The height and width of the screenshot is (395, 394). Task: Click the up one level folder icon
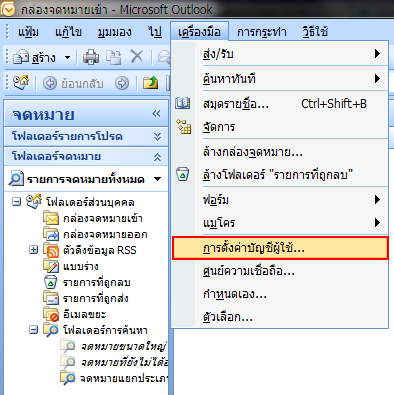pos(150,83)
